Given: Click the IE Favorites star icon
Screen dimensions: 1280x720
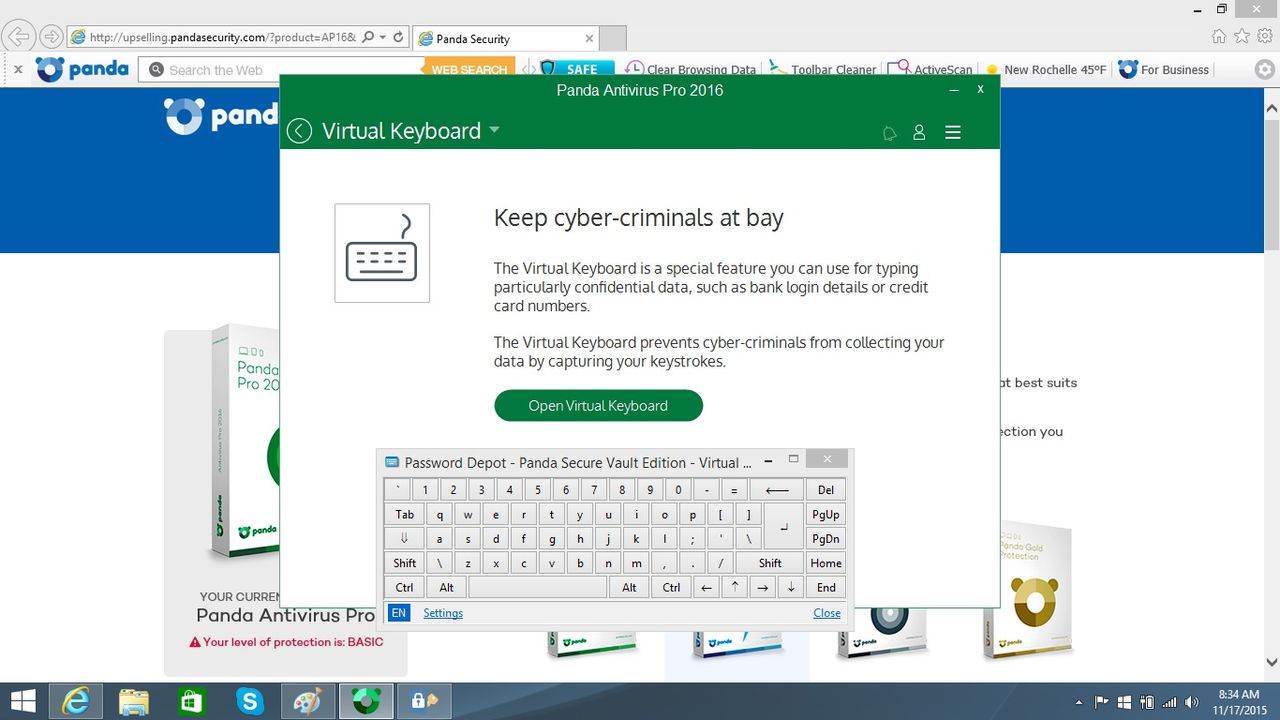Looking at the screenshot, I should pyautogui.click(x=1242, y=37).
